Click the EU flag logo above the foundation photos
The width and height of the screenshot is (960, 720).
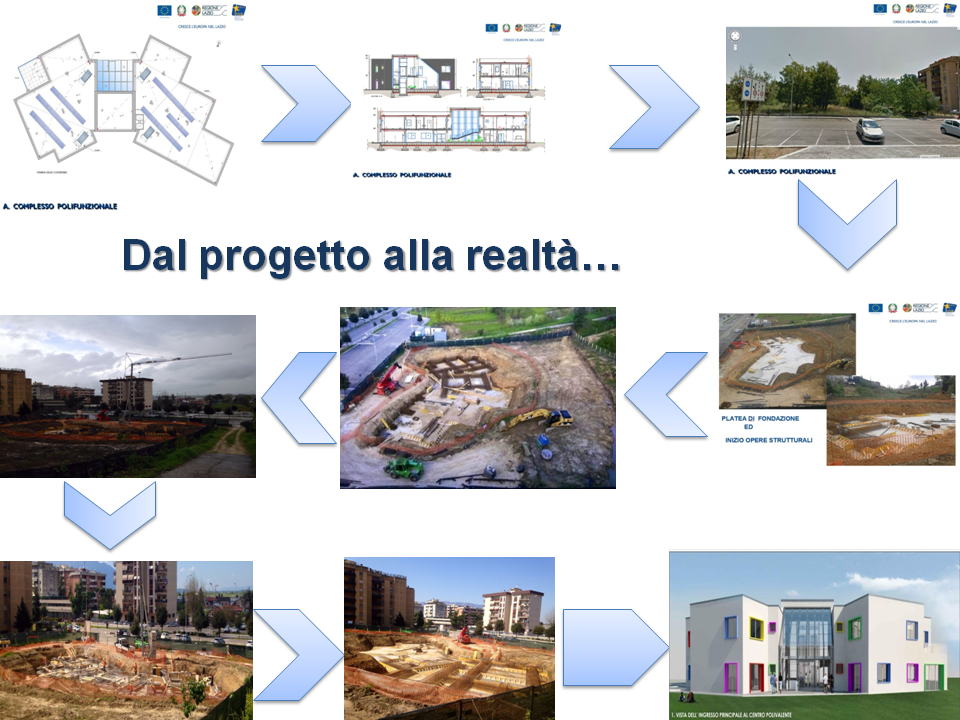[876, 307]
